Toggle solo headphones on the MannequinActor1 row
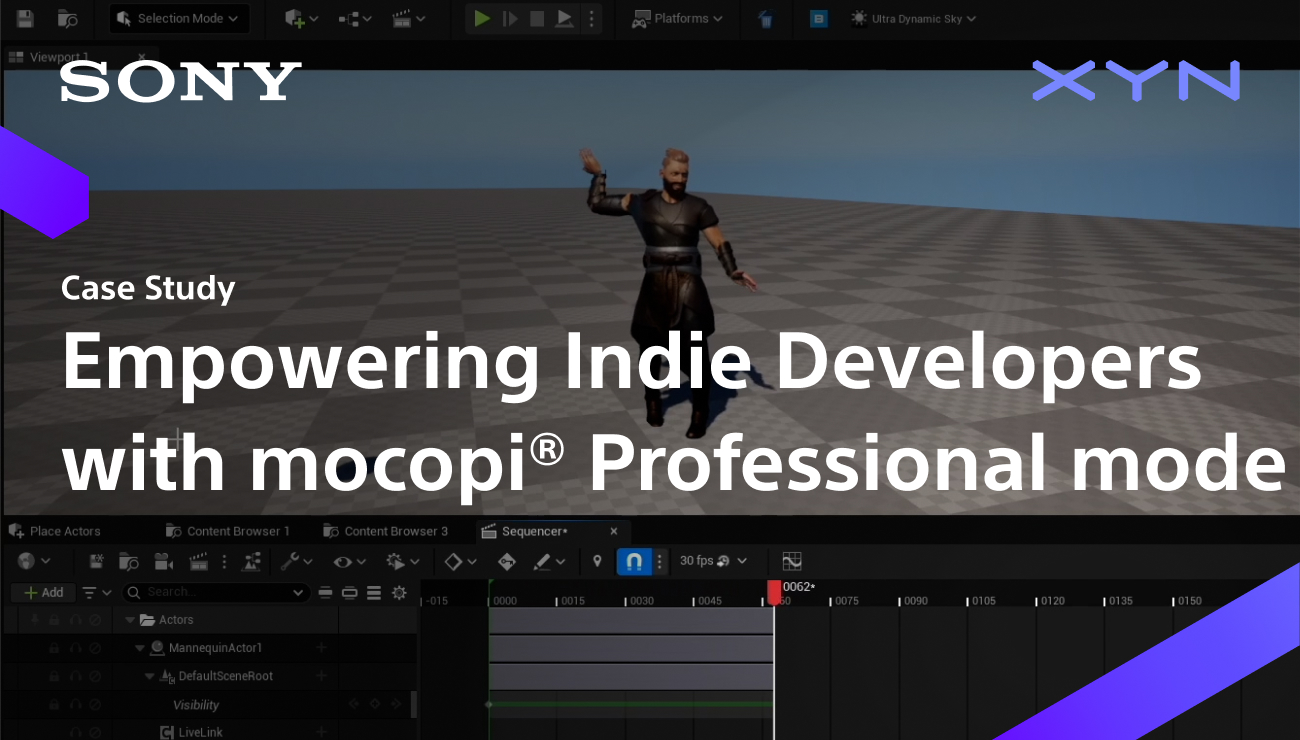Viewport: 1300px width, 740px height. pyautogui.click(x=75, y=648)
